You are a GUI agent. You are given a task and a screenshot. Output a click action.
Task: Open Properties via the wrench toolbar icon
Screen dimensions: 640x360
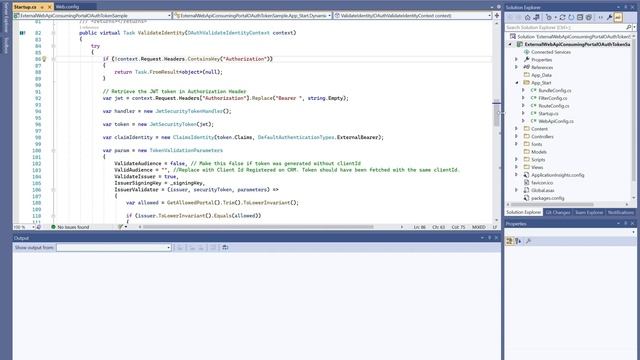coord(609,18)
